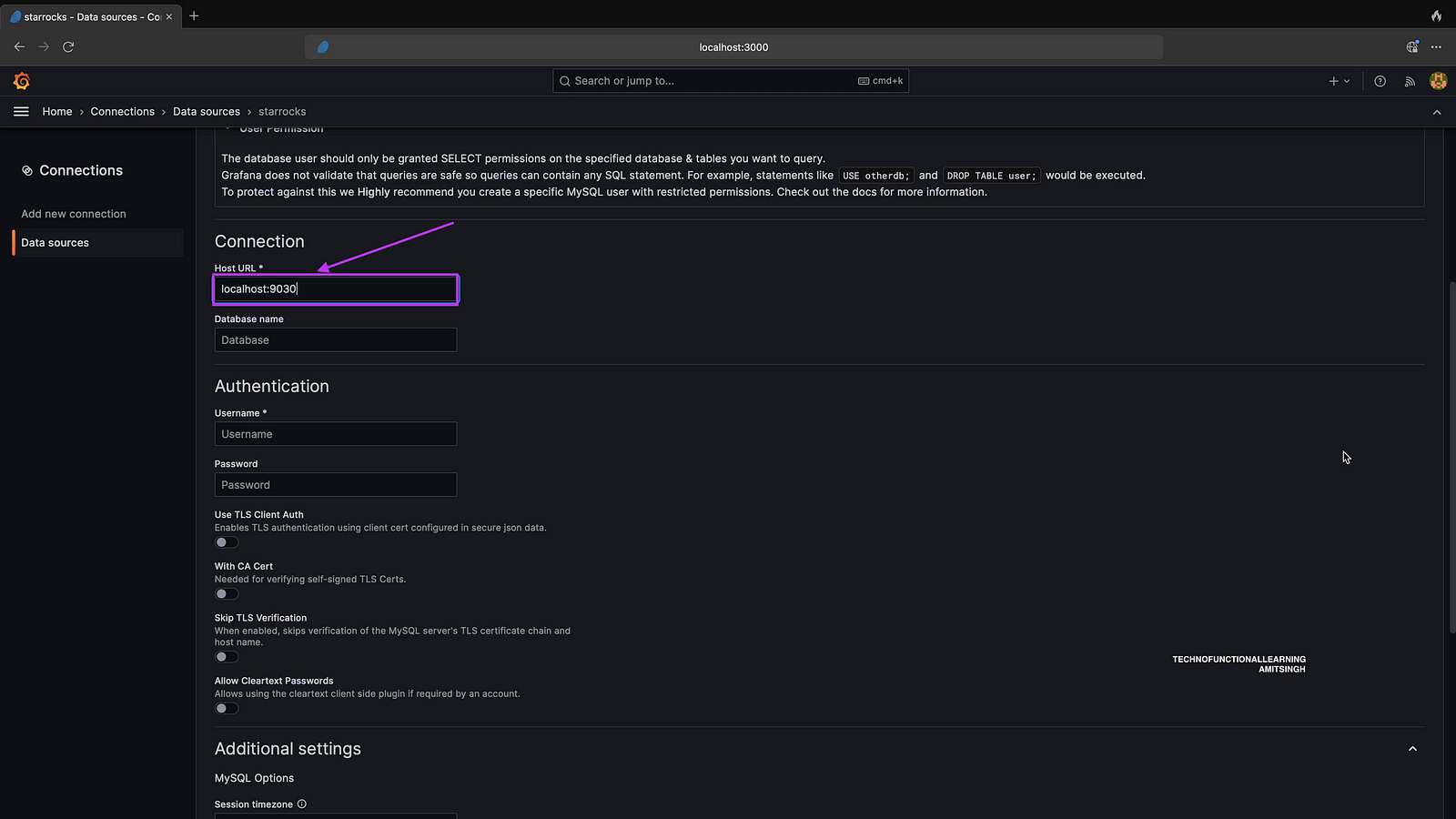Select Add new connection in sidebar
The width and height of the screenshot is (1456, 819).
[74, 214]
